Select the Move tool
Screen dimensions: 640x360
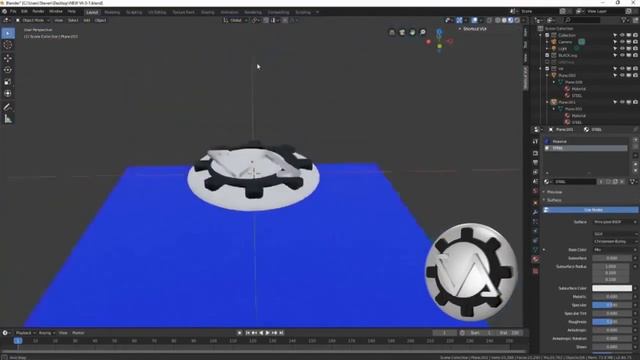(8, 58)
